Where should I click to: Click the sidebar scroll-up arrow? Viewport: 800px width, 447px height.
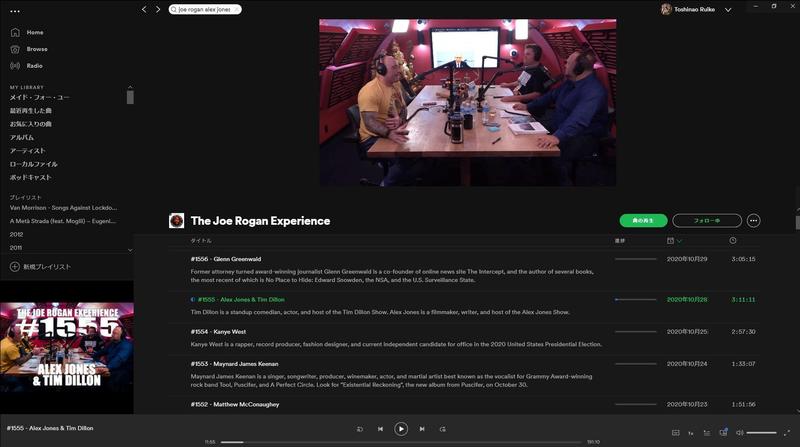coord(130,87)
